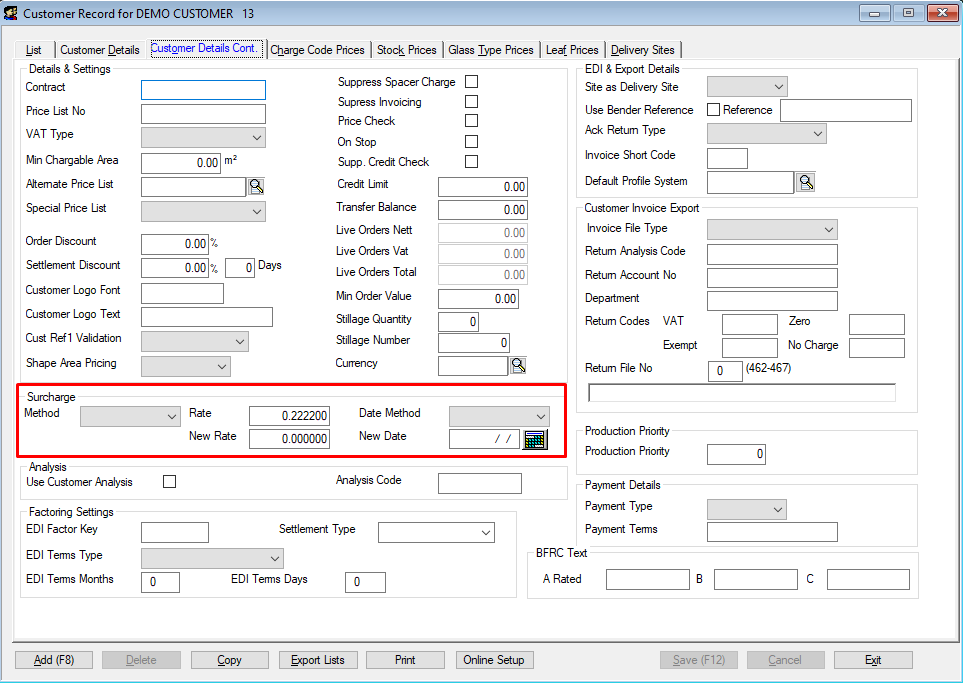This screenshot has width=963, height=683.
Task: Open the Delivery Sites tab
Action: click(642, 50)
